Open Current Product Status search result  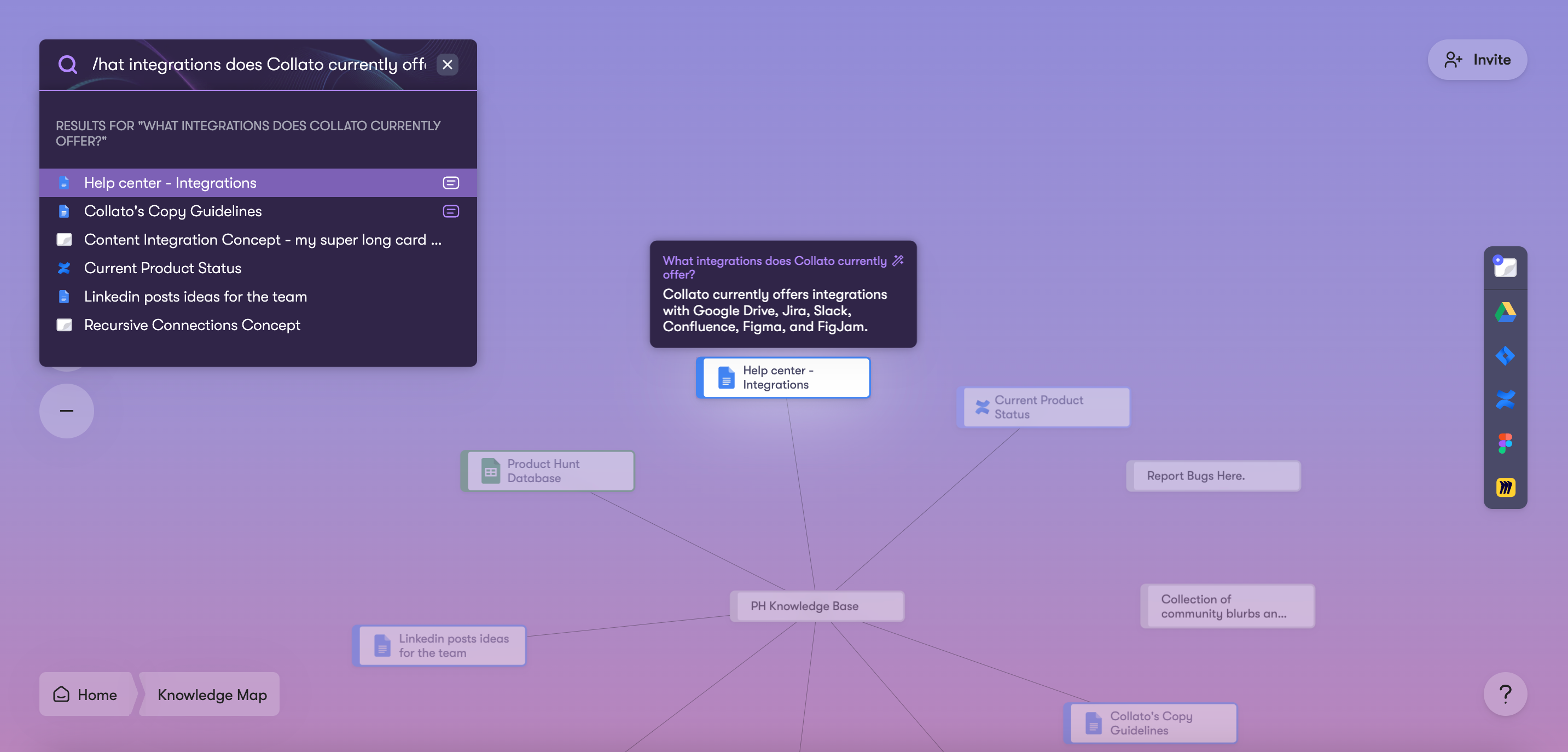coord(162,268)
